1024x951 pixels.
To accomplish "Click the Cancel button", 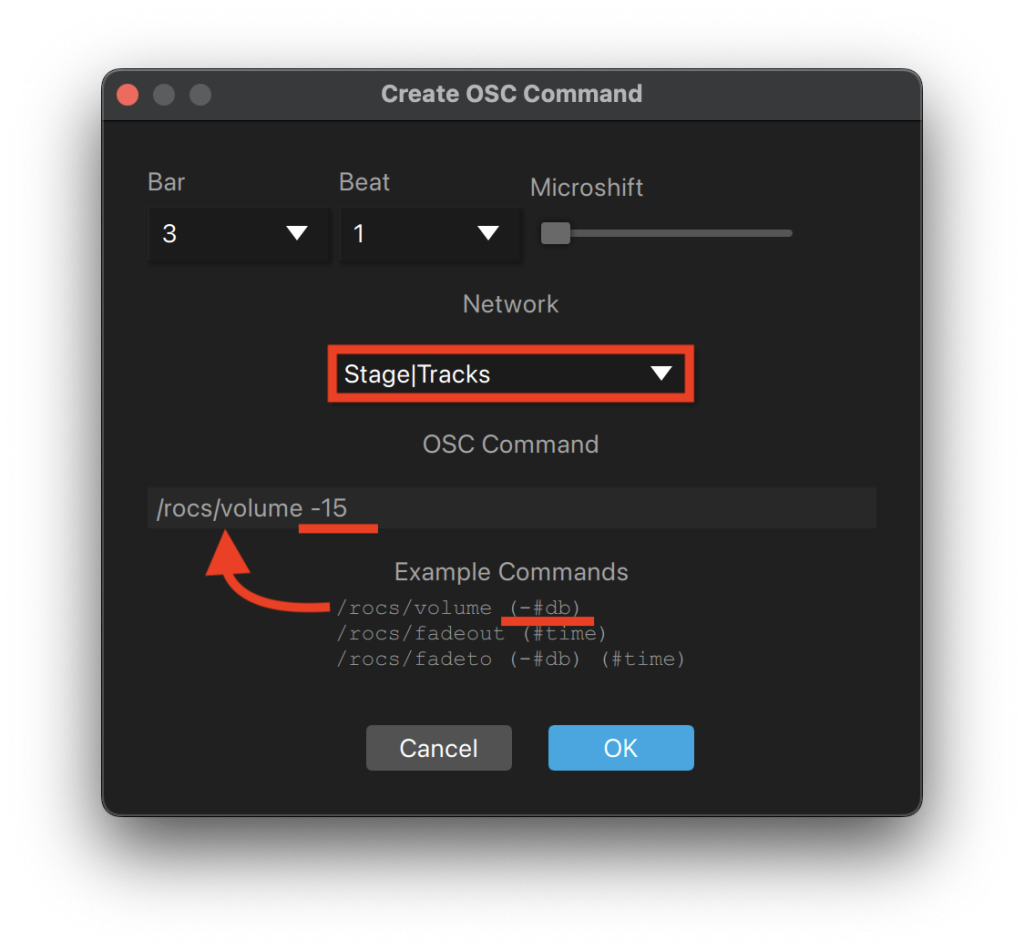I will click(439, 748).
